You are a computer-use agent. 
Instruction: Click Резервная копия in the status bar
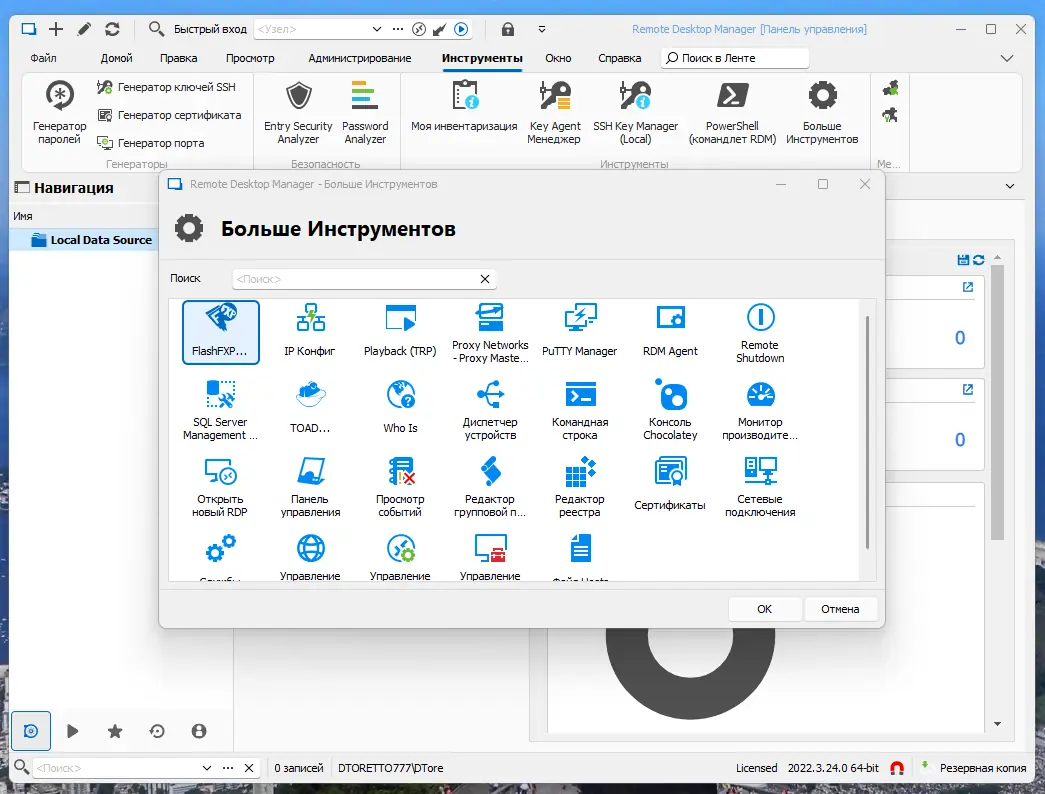click(x=983, y=767)
